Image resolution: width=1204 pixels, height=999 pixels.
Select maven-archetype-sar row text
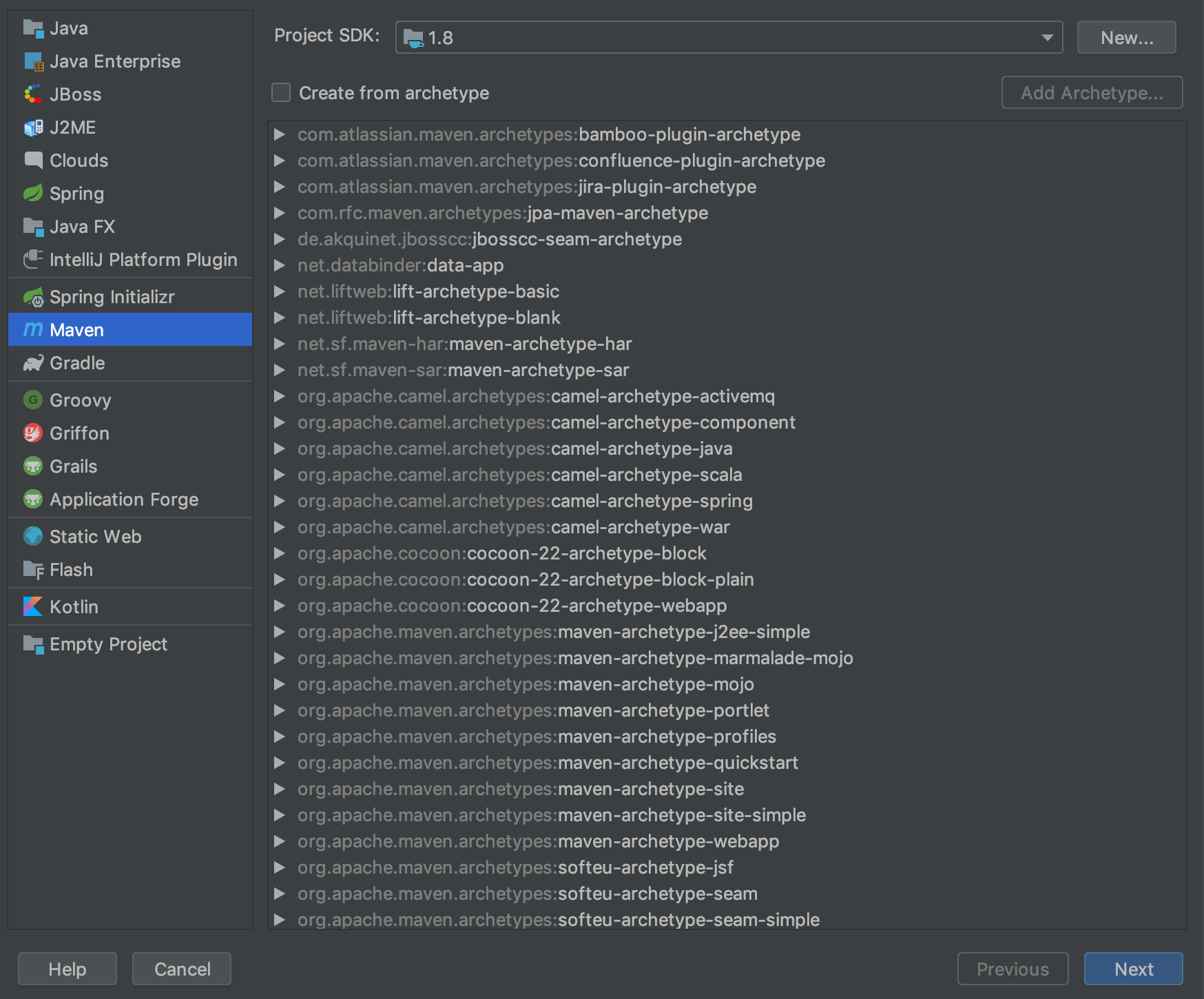464,370
